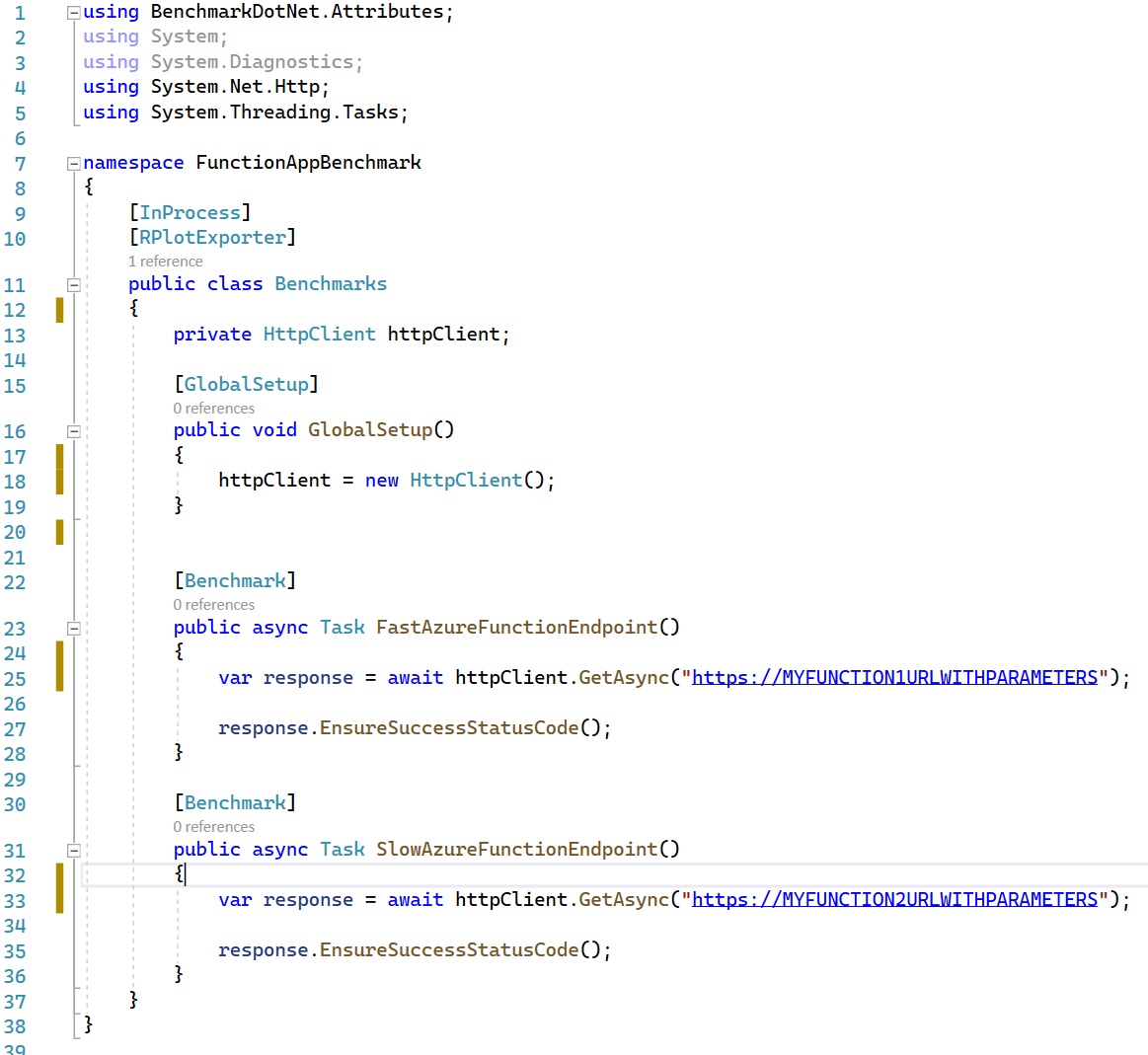Collapse the using directives block
Screen dimensions: 1148x1055
click(x=73, y=13)
